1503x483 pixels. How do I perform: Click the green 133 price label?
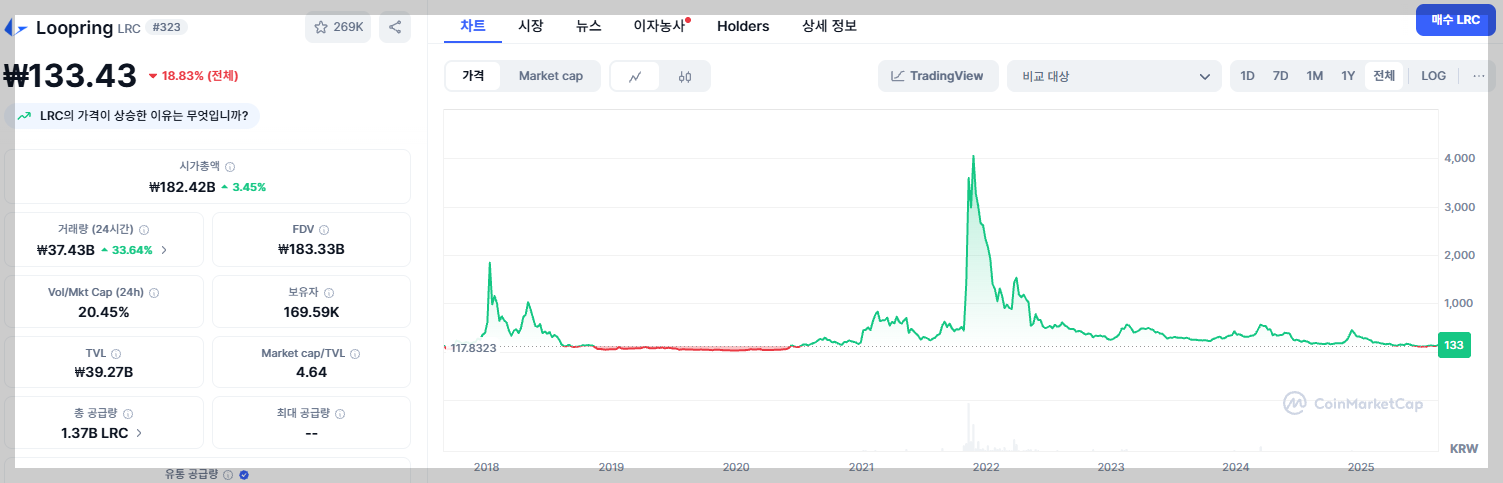coord(1454,345)
